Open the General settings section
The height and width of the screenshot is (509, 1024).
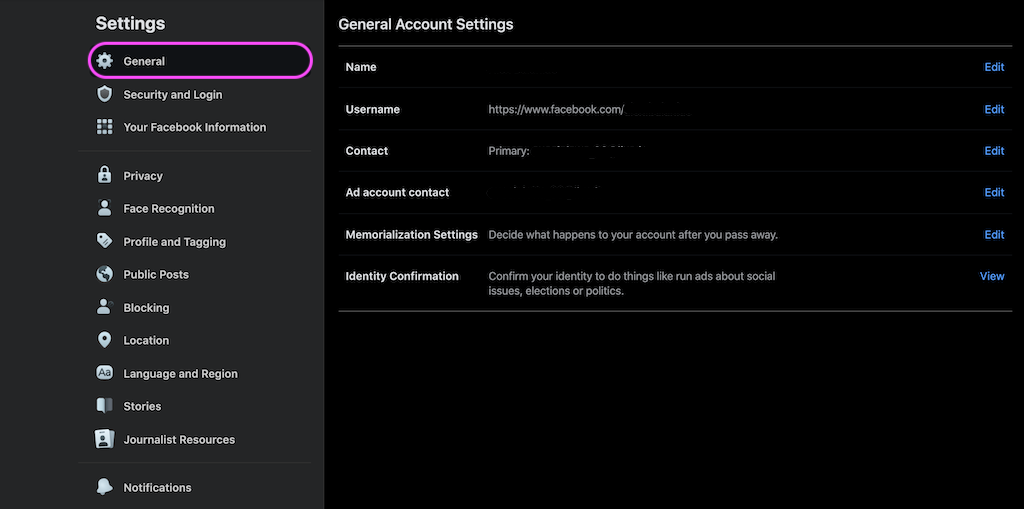click(200, 61)
